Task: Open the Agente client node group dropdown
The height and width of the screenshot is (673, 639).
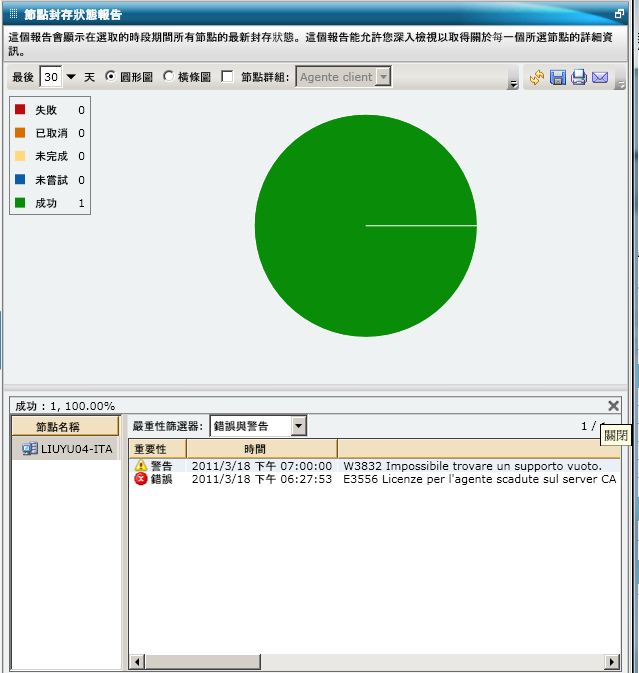Action: 383,77
